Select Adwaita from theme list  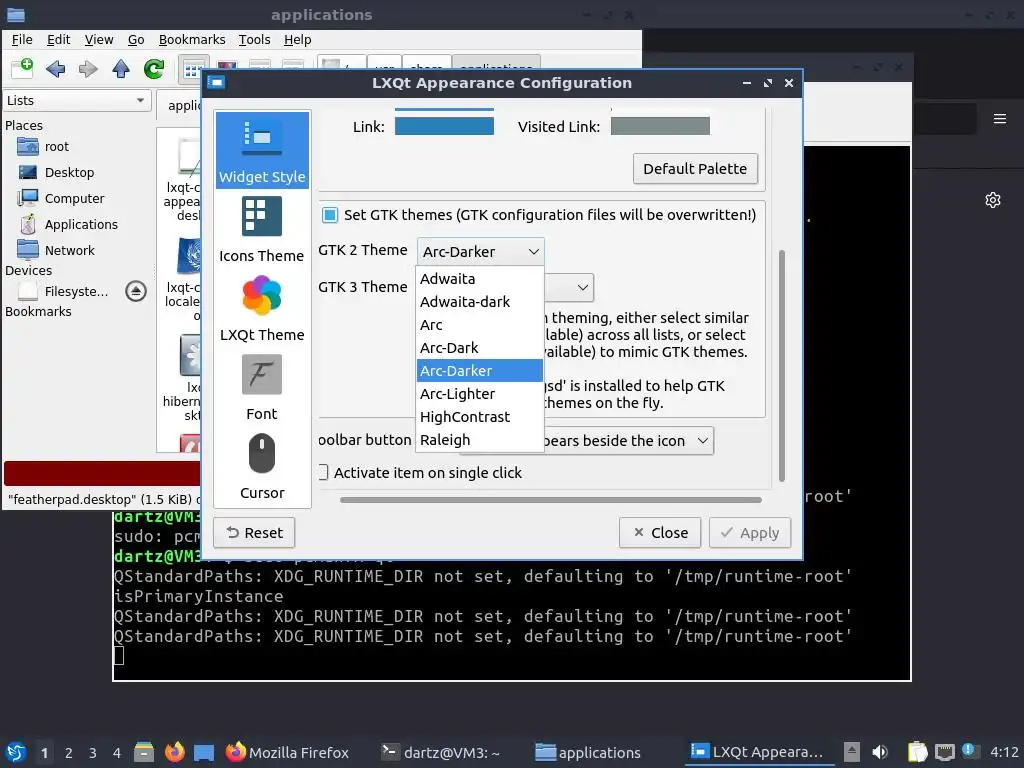(480, 279)
